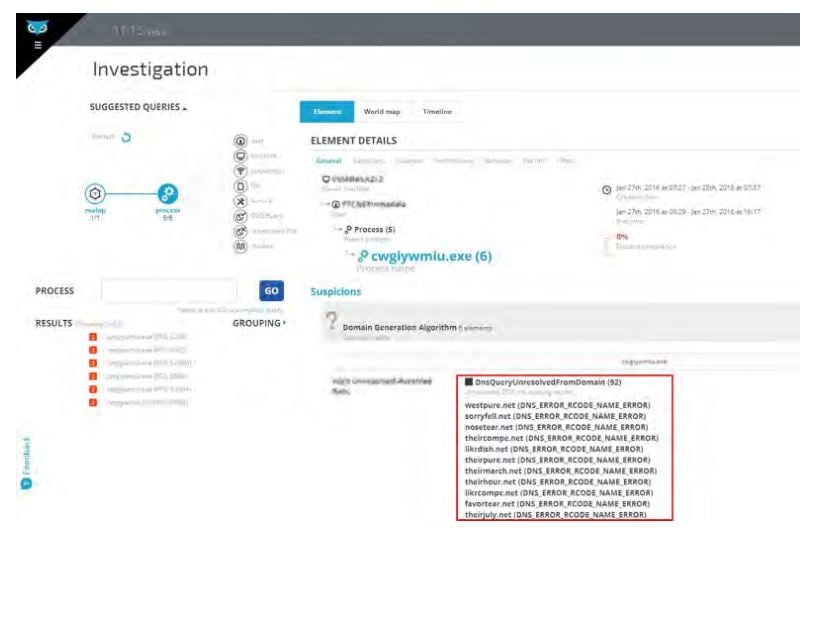Select the Service element type icon
Screen dimensions: 817x623
[240, 201]
